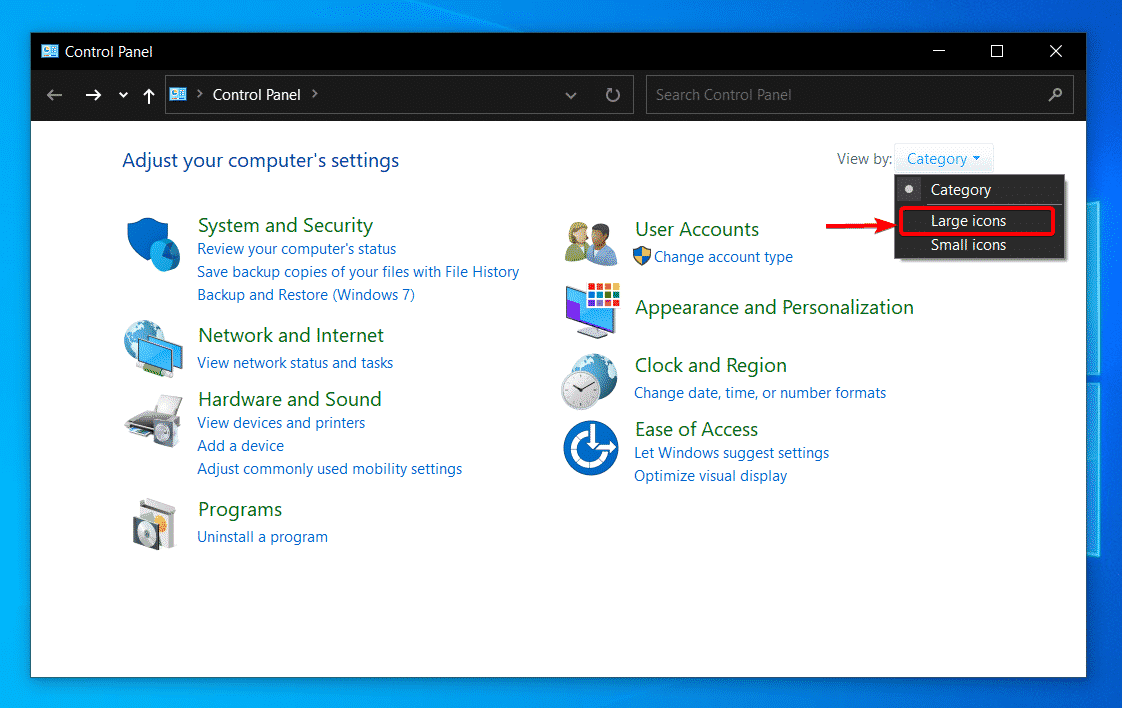Open Review your computer's status
Screen dimensions: 1122x708
coord(296,249)
